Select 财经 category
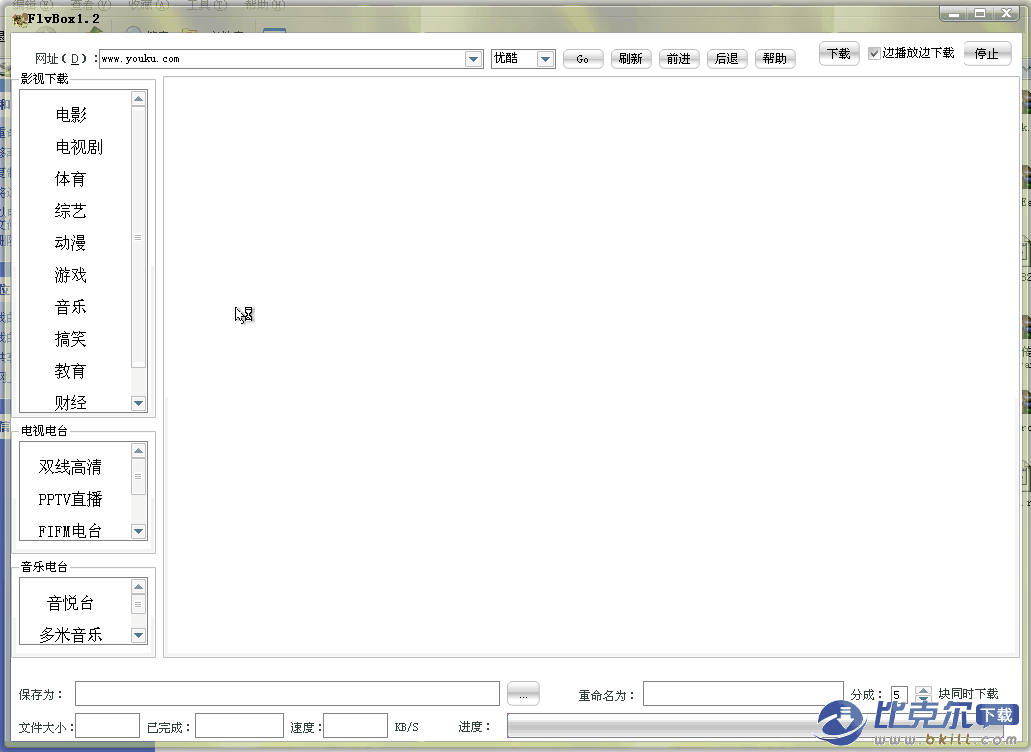Screen dimensions: 1031x752 [70, 402]
